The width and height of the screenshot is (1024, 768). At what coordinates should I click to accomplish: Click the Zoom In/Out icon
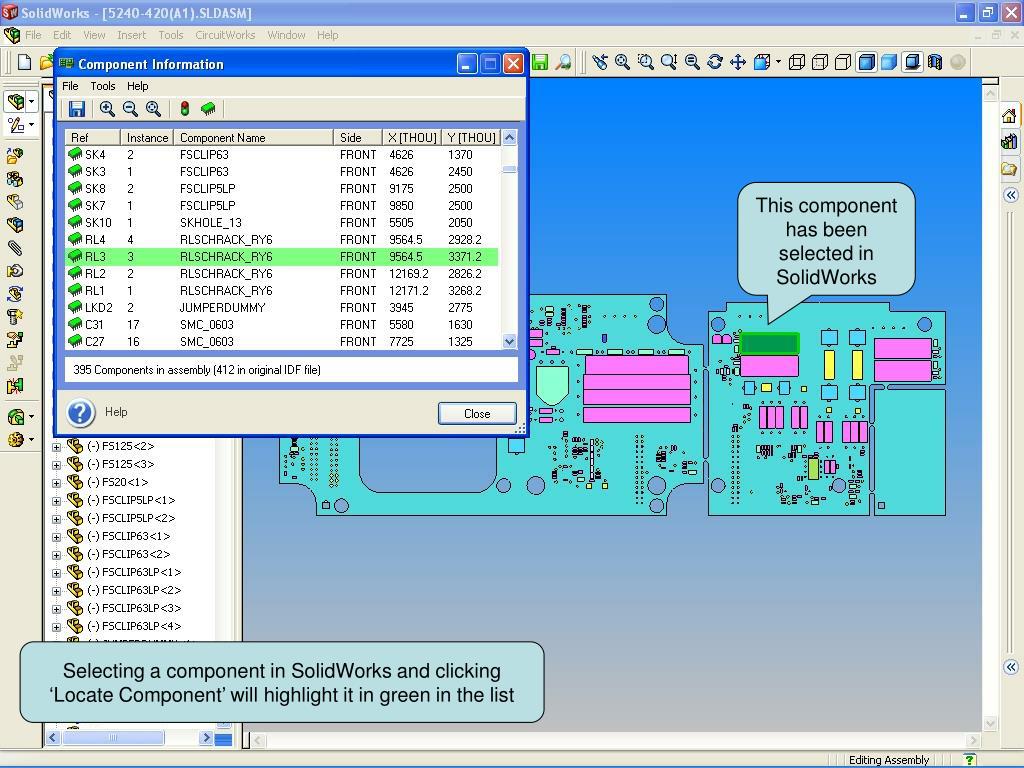click(x=669, y=62)
